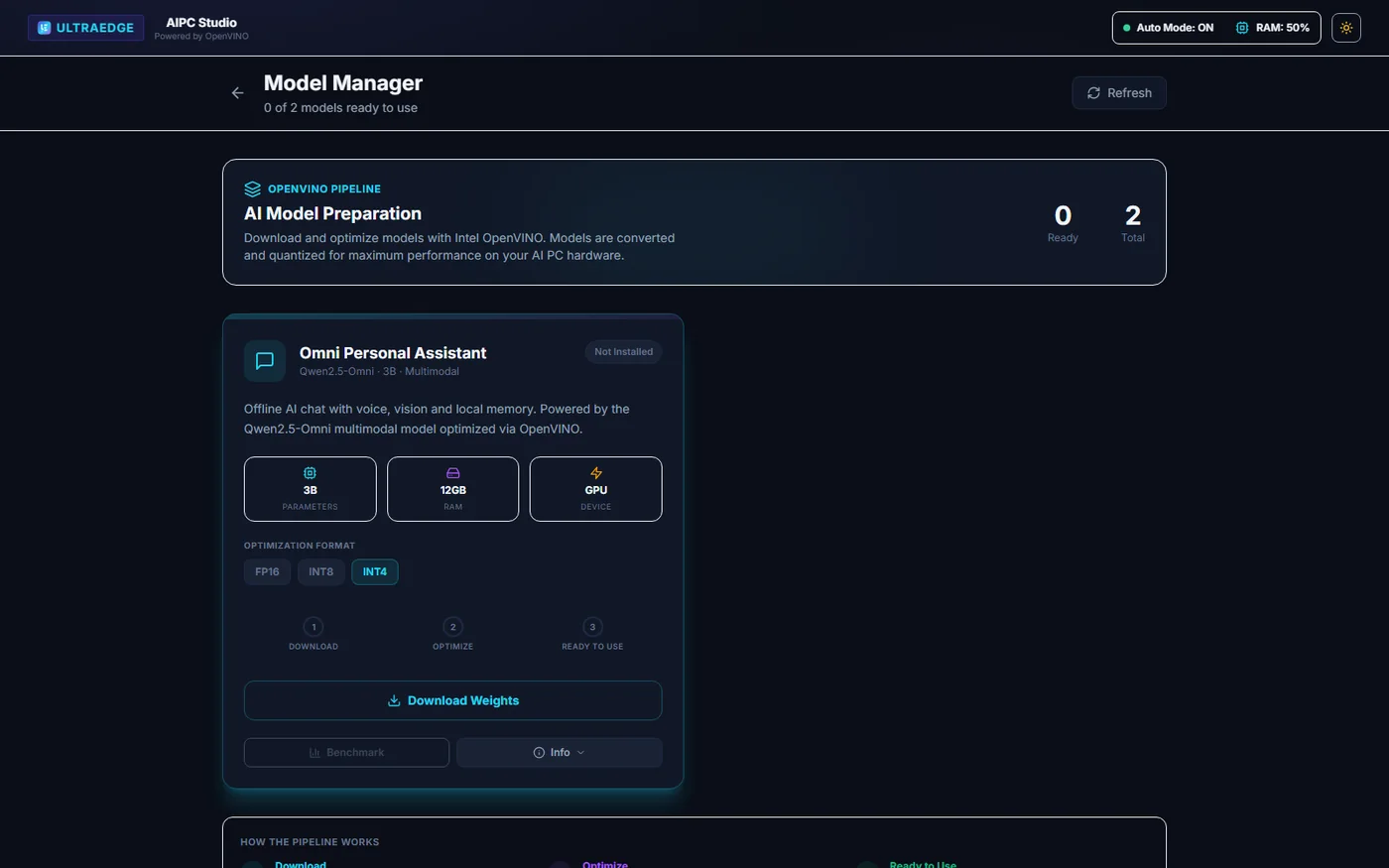Click step 1 Download in the progress tracker
1389x868 pixels.
pyautogui.click(x=314, y=635)
